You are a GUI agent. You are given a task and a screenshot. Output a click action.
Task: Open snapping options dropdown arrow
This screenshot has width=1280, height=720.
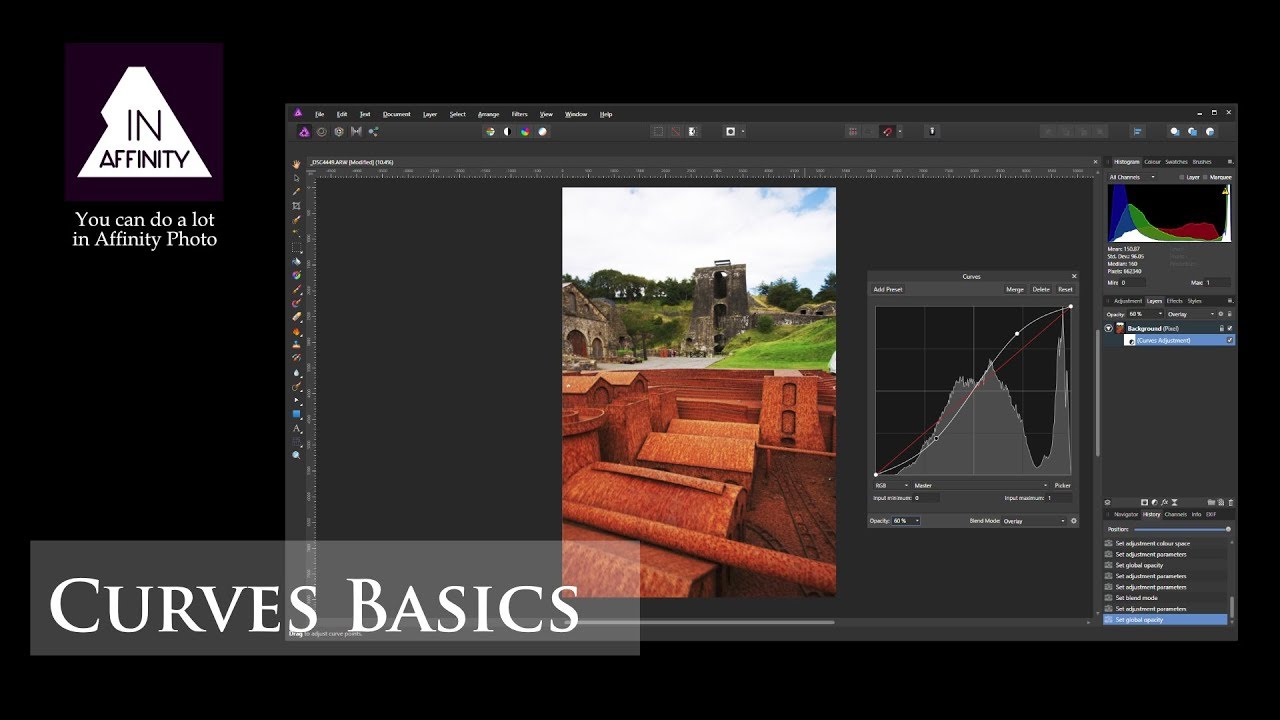click(900, 131)
